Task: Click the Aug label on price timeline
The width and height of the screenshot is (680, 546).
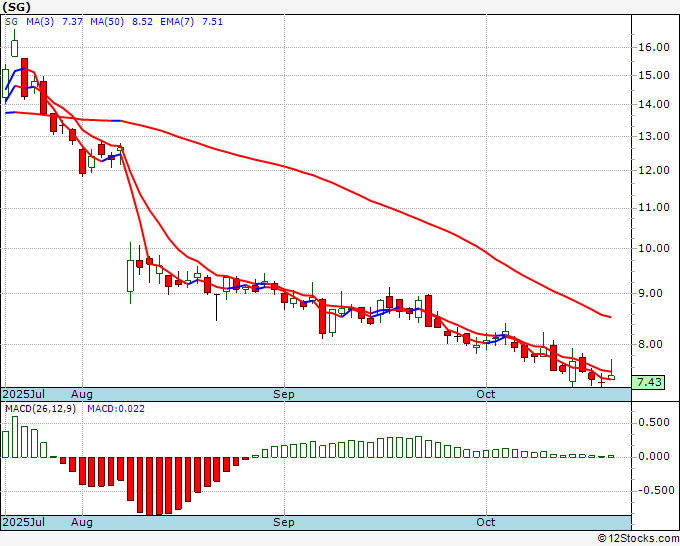Action: pyautogui.click(x=82, y=394)
